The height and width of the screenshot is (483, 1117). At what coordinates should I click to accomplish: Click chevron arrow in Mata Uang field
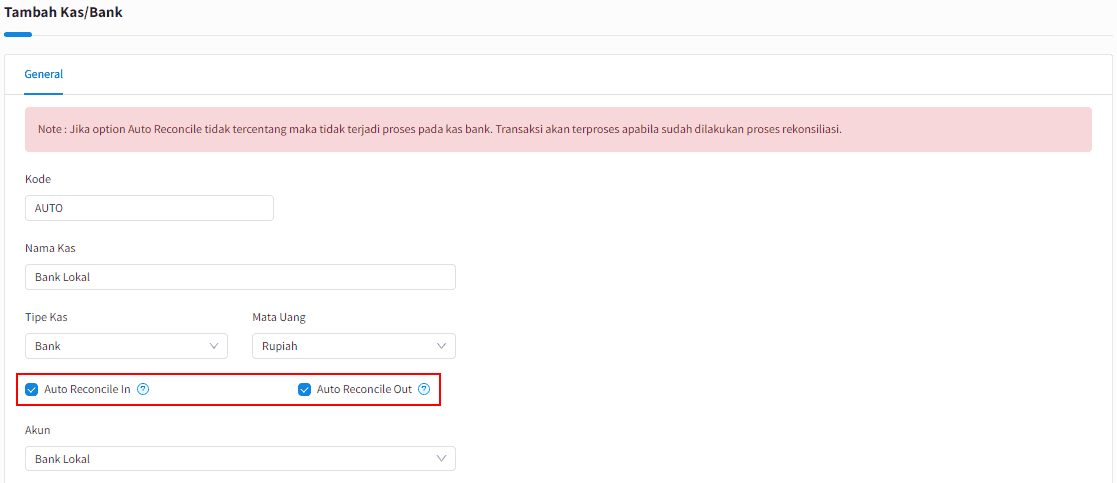coord(442,346)
